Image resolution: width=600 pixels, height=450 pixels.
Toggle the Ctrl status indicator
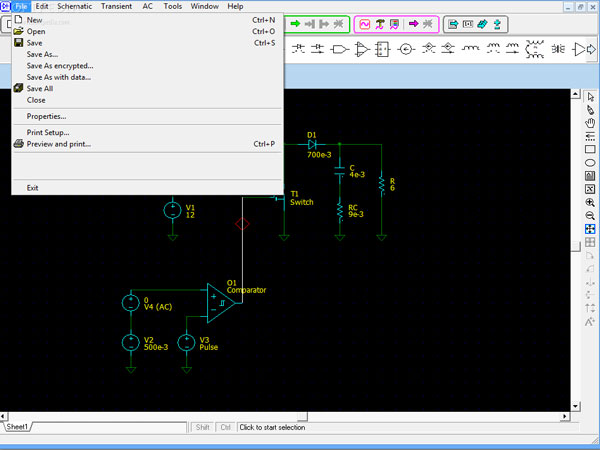pyautogui.click(x=225, y=428)
